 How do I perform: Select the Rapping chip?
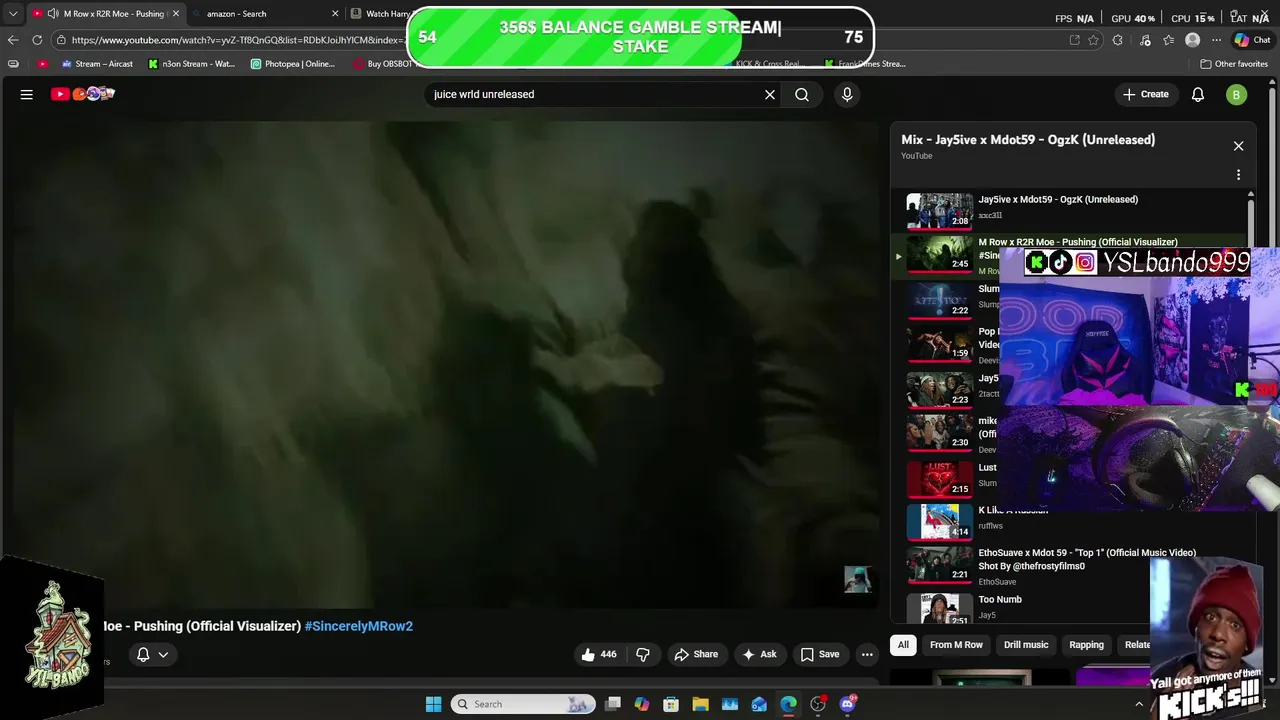[1086, 645]
